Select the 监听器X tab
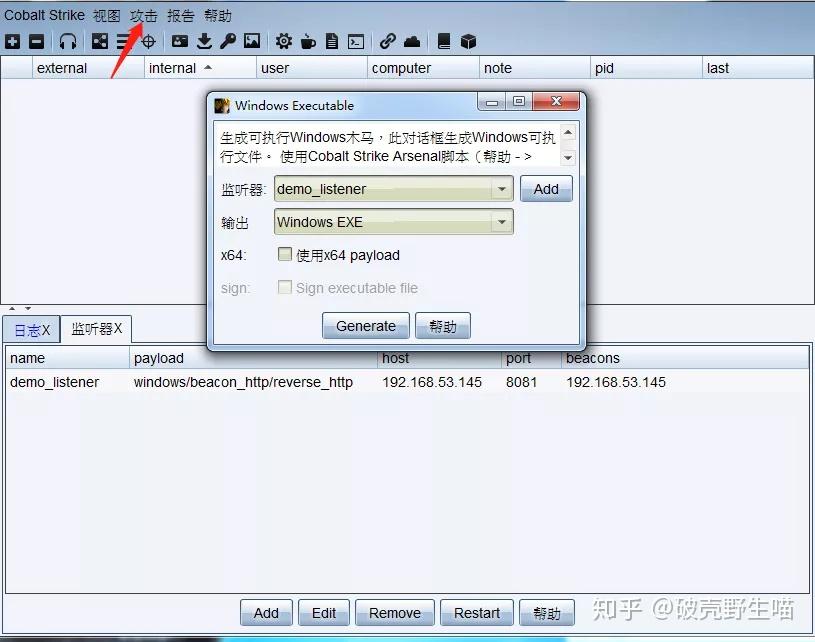Image resolution: width=815 pixels, height=642 pixels. click(96, 329)
